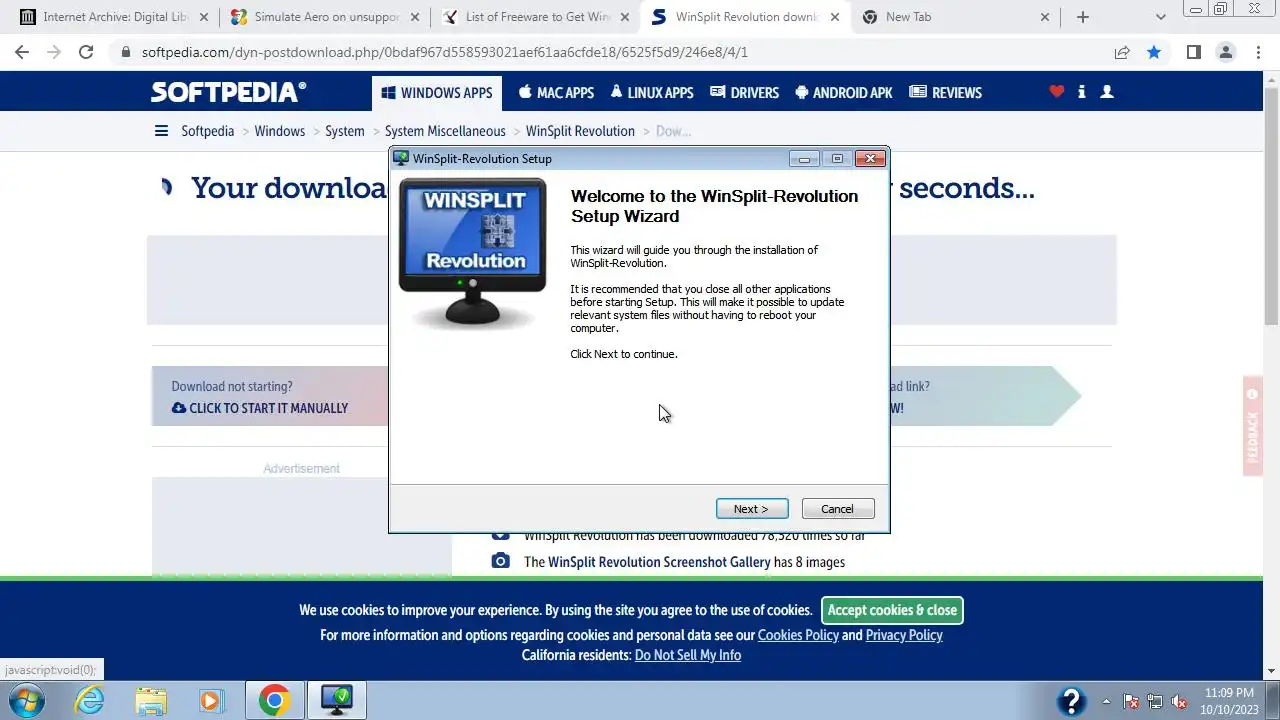This screenshot has width=1280, height=720.
Task: Open Windows Media Player on taskbar
Action: [212, 701]
